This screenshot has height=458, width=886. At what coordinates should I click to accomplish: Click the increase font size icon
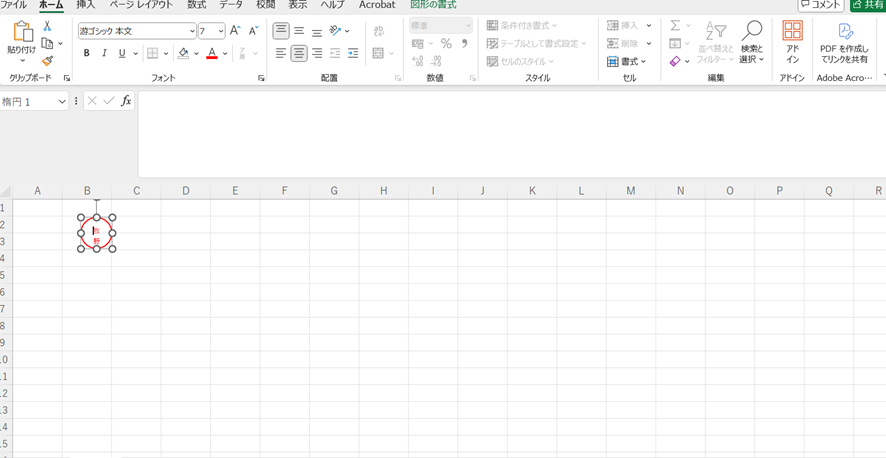point(236,31)
